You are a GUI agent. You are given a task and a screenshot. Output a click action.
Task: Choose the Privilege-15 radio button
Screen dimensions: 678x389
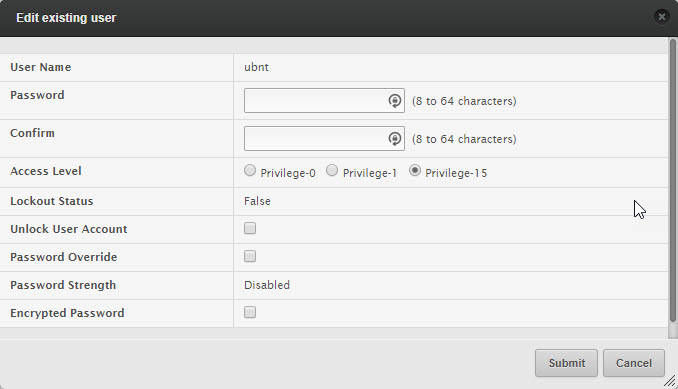[415, 171]
